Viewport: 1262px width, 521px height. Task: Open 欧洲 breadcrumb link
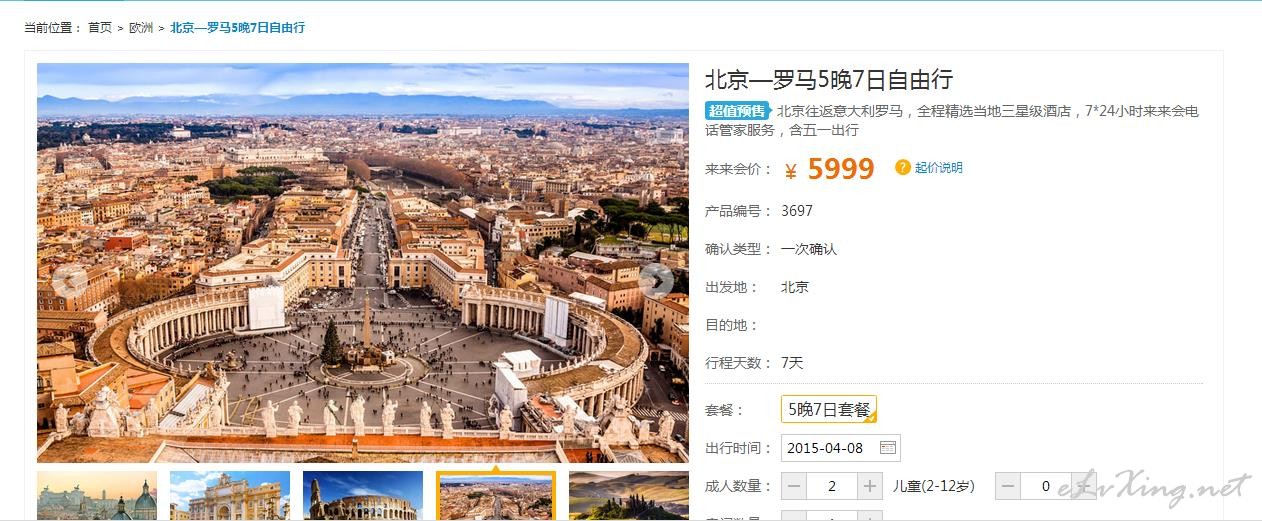pyautogui.click(x=141, y=28)
